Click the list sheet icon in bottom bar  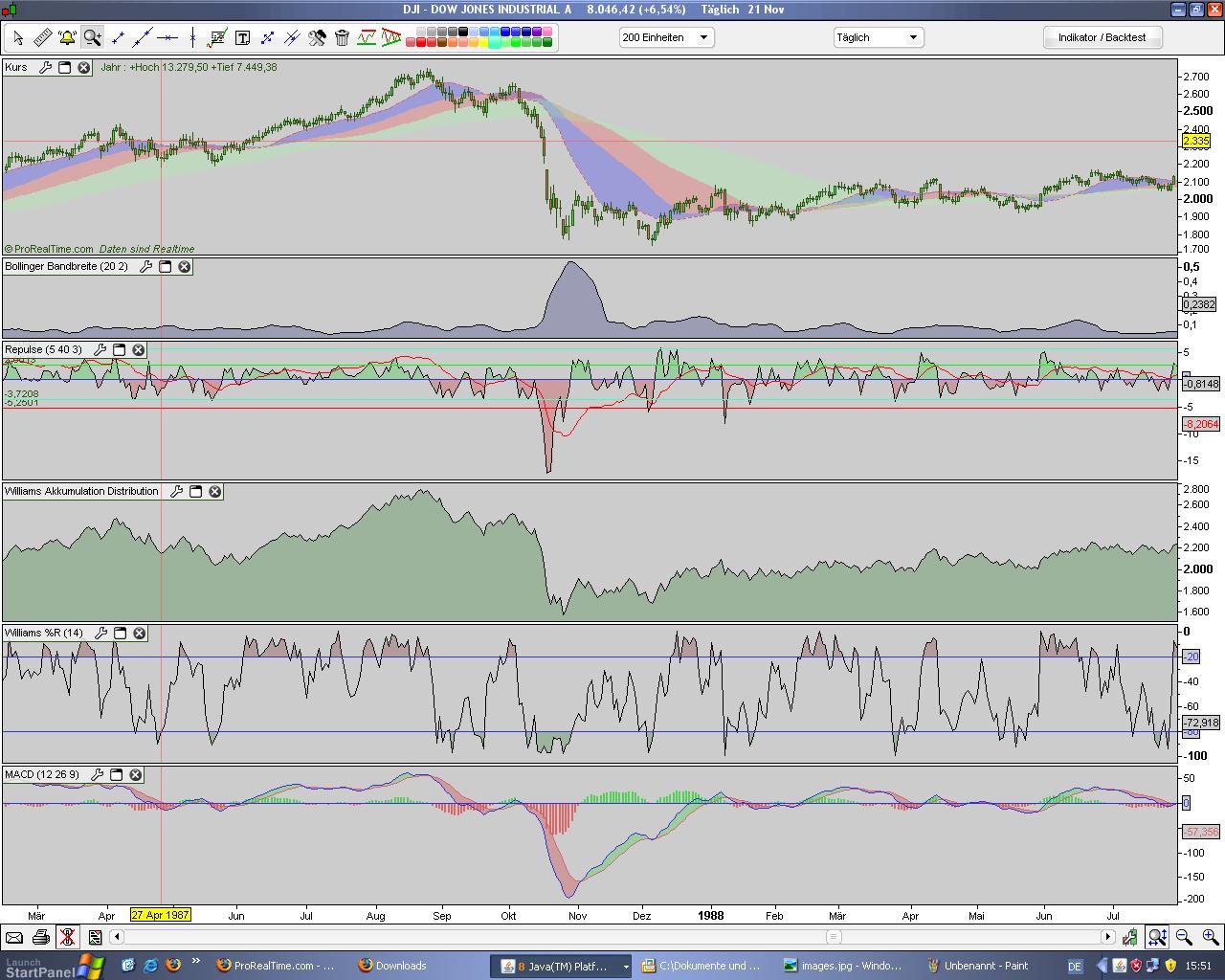pos(95,937)
